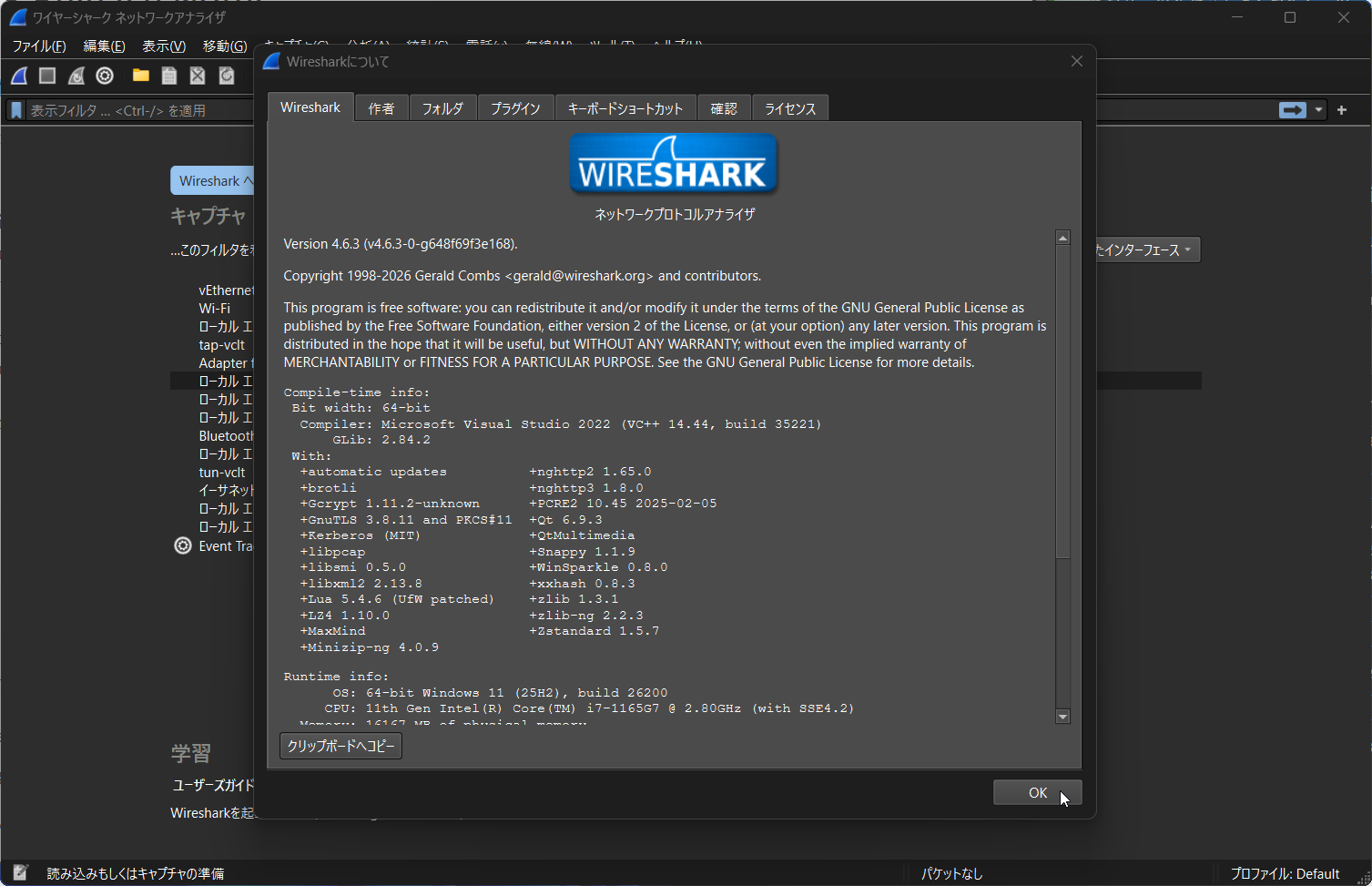This screenshot has width=1372, height=886.
Task: Click クリップボードへコピー
Action: 340,745
